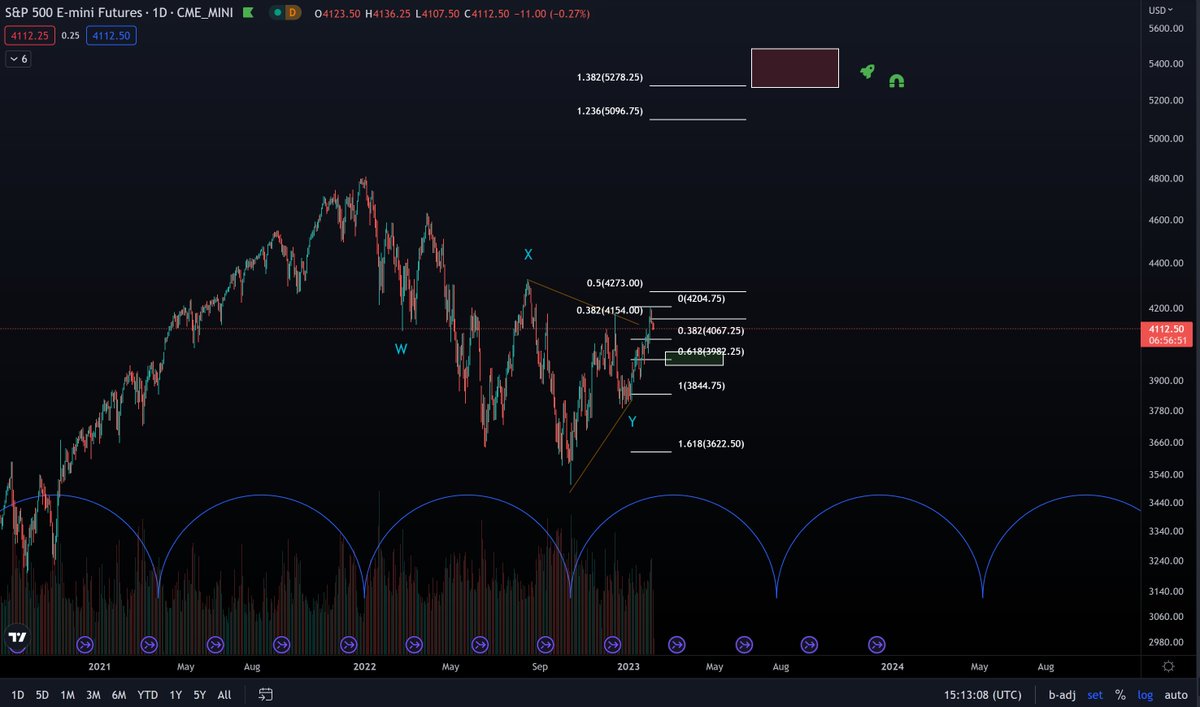The width and height of the screenshot is (1200, 707).
Task: Open the Go to date calendar icon
Action: [266, 693]
